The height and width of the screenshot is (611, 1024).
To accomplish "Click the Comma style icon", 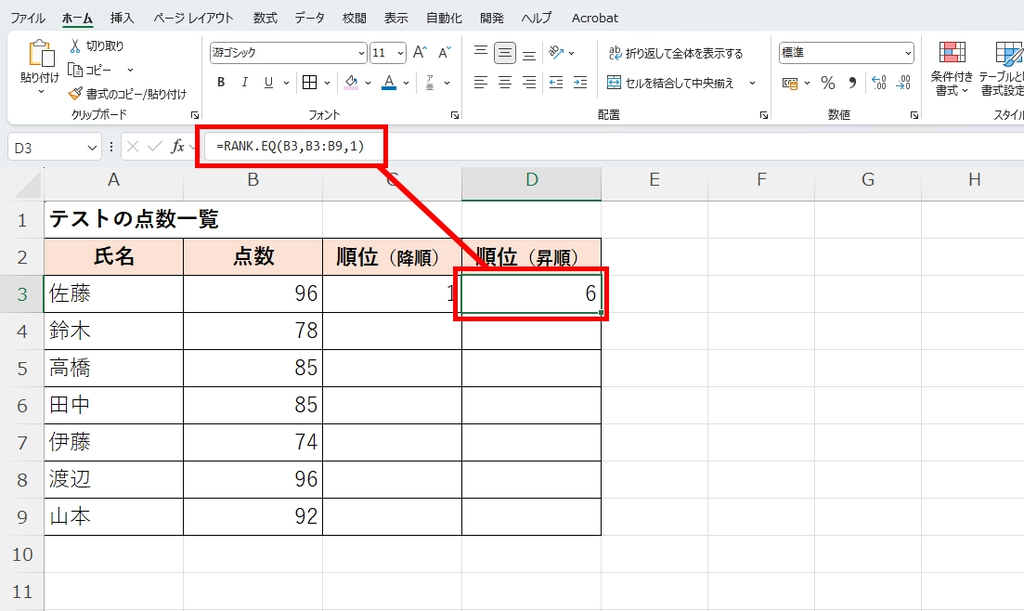I will [x=852, y=83].
